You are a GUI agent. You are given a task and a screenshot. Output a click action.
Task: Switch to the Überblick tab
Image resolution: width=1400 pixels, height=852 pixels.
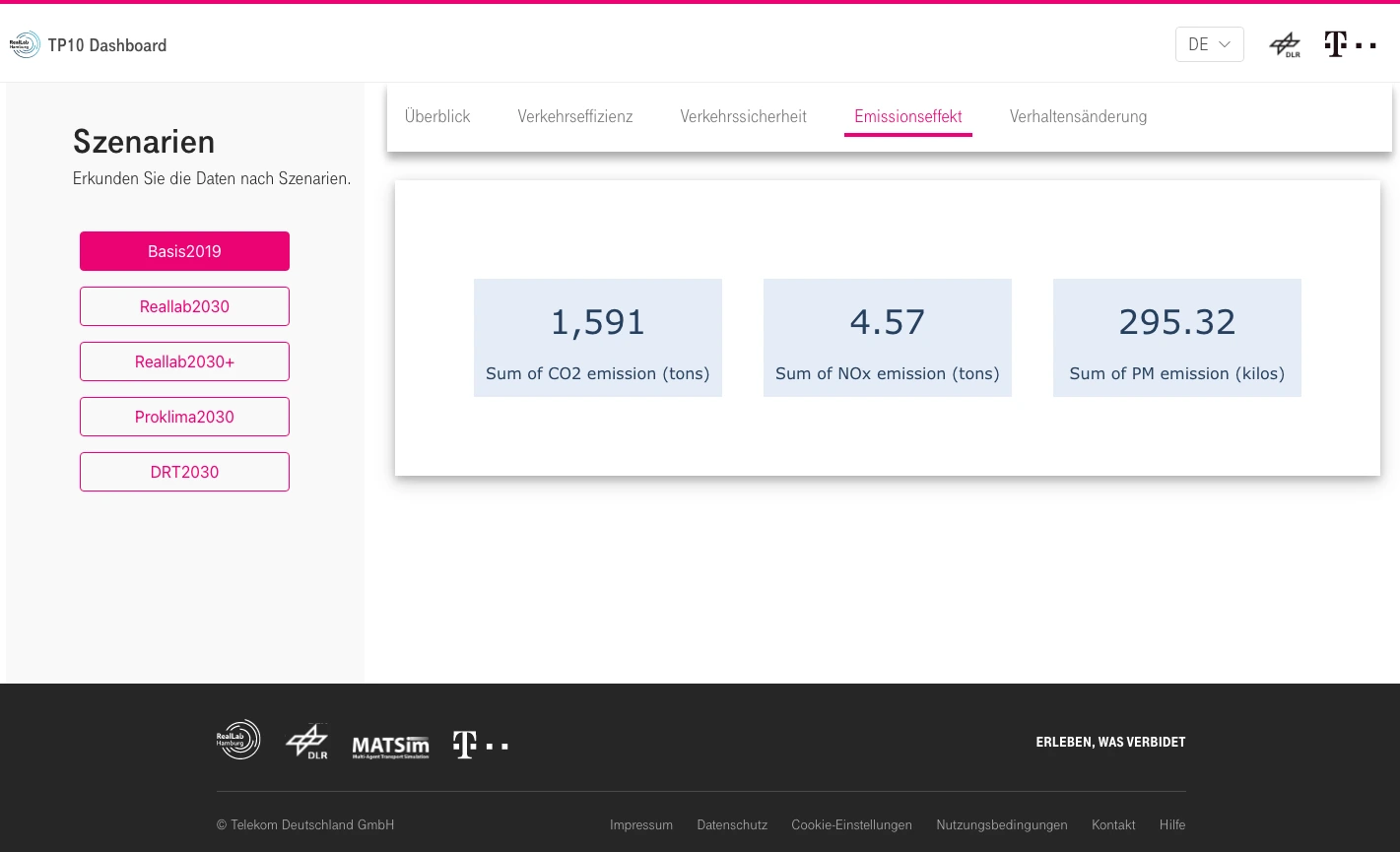[x=437, y=116]
